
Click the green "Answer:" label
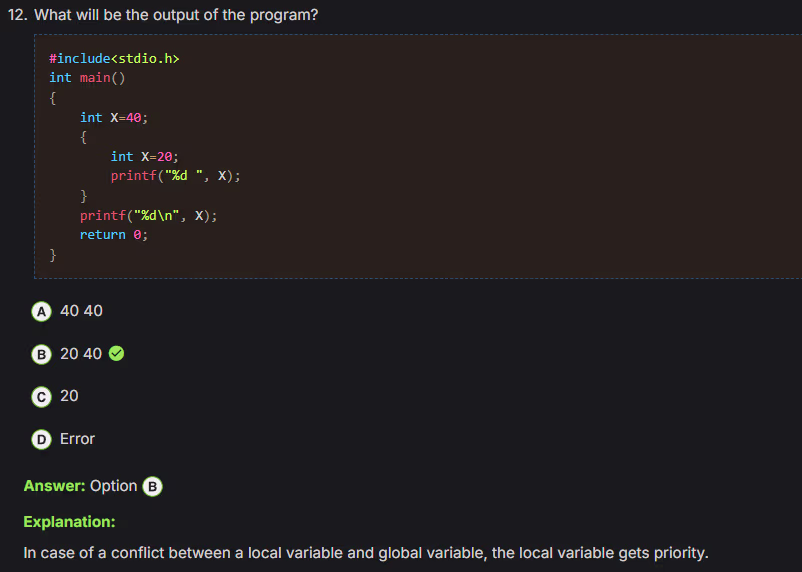click(54, 486)
